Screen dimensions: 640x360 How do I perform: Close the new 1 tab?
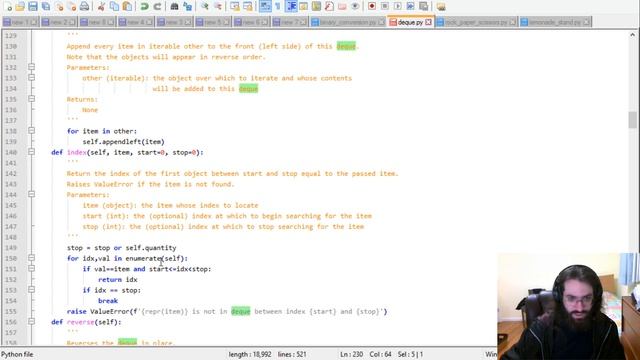tap(34, 22)
